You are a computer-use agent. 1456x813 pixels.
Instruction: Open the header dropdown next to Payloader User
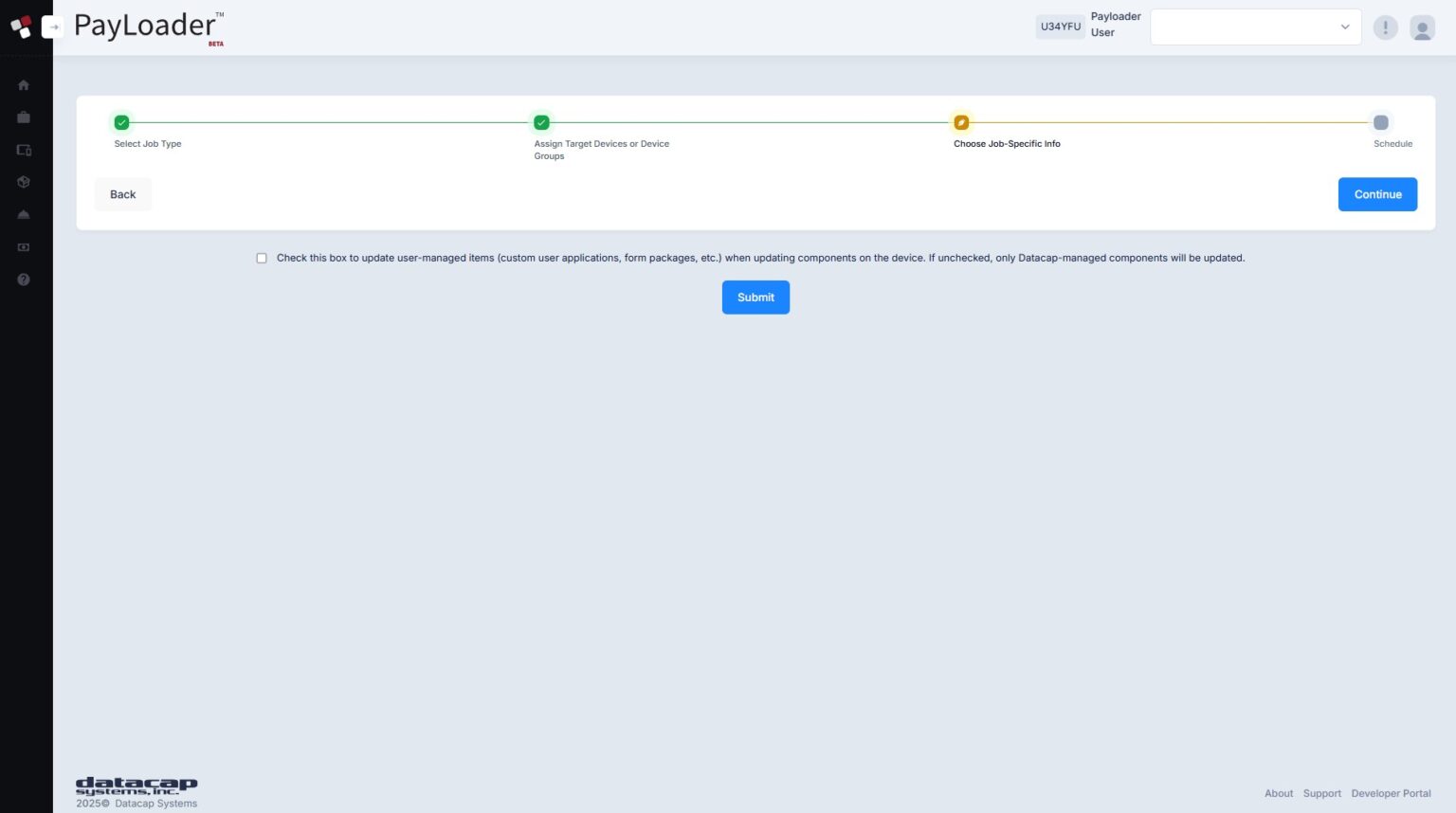tap(1255, 27)
